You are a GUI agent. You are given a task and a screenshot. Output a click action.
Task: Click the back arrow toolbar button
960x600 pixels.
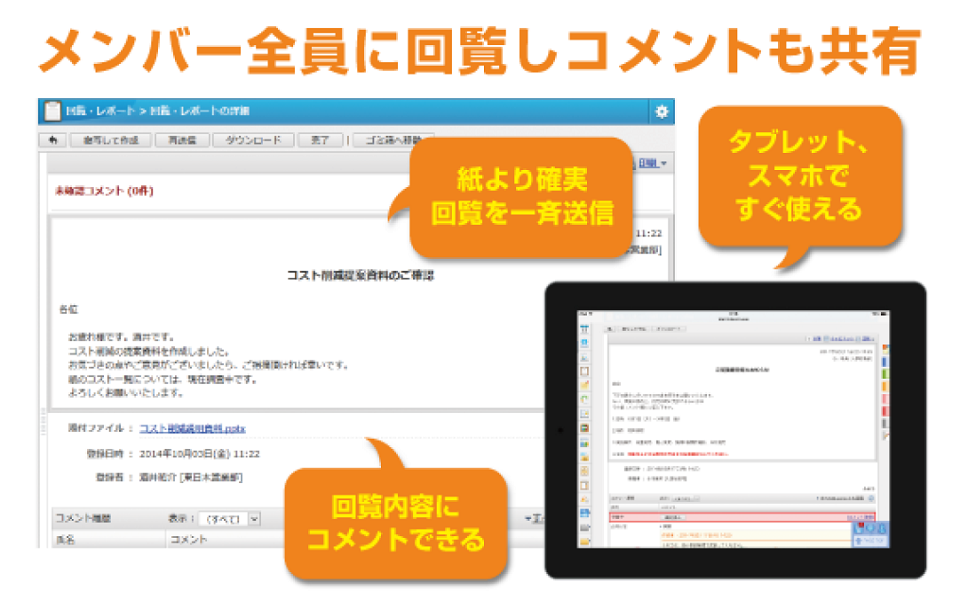[x=52, y=140]
